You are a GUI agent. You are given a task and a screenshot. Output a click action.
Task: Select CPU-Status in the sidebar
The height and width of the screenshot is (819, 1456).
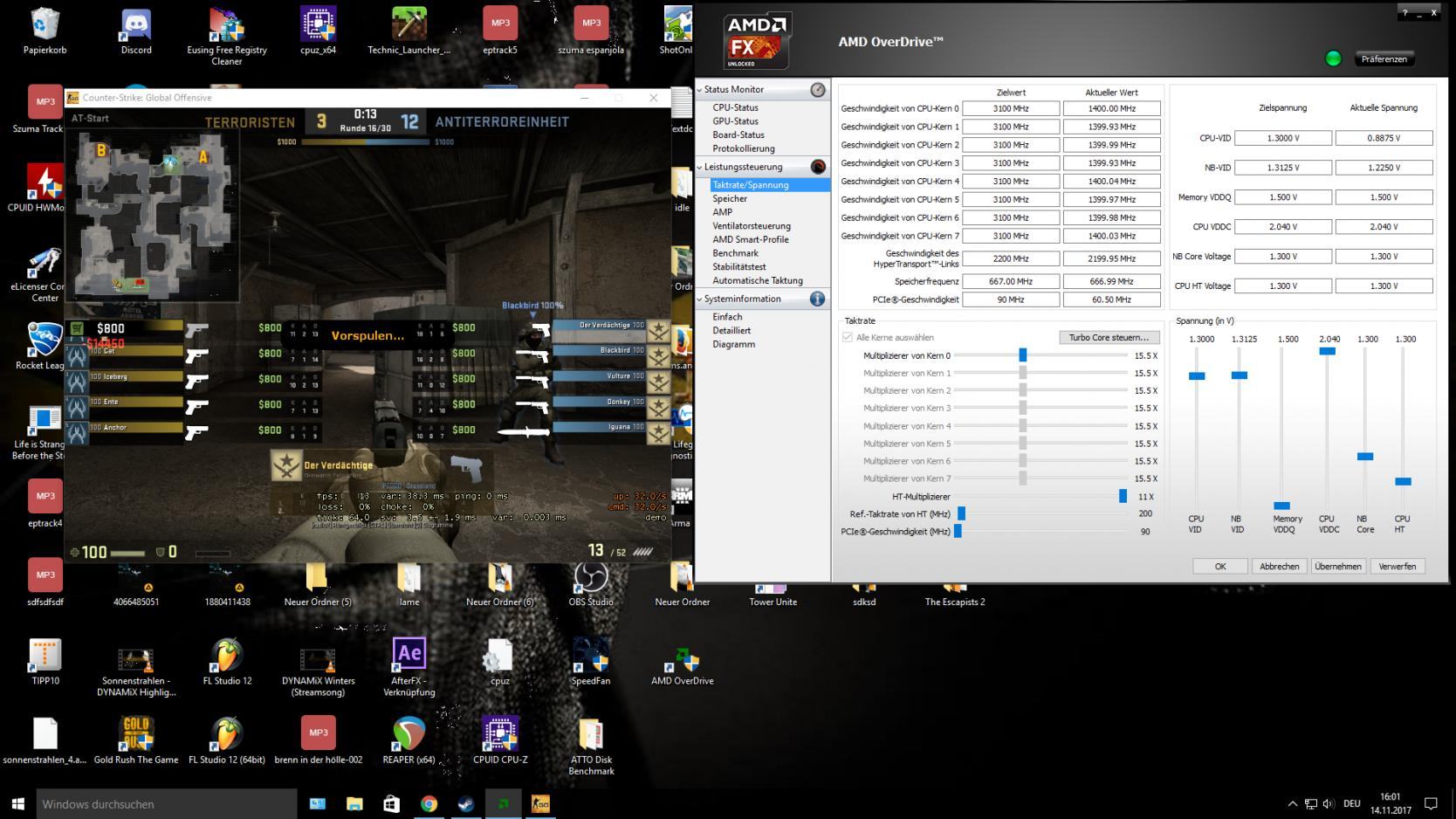tap(735, 107)
